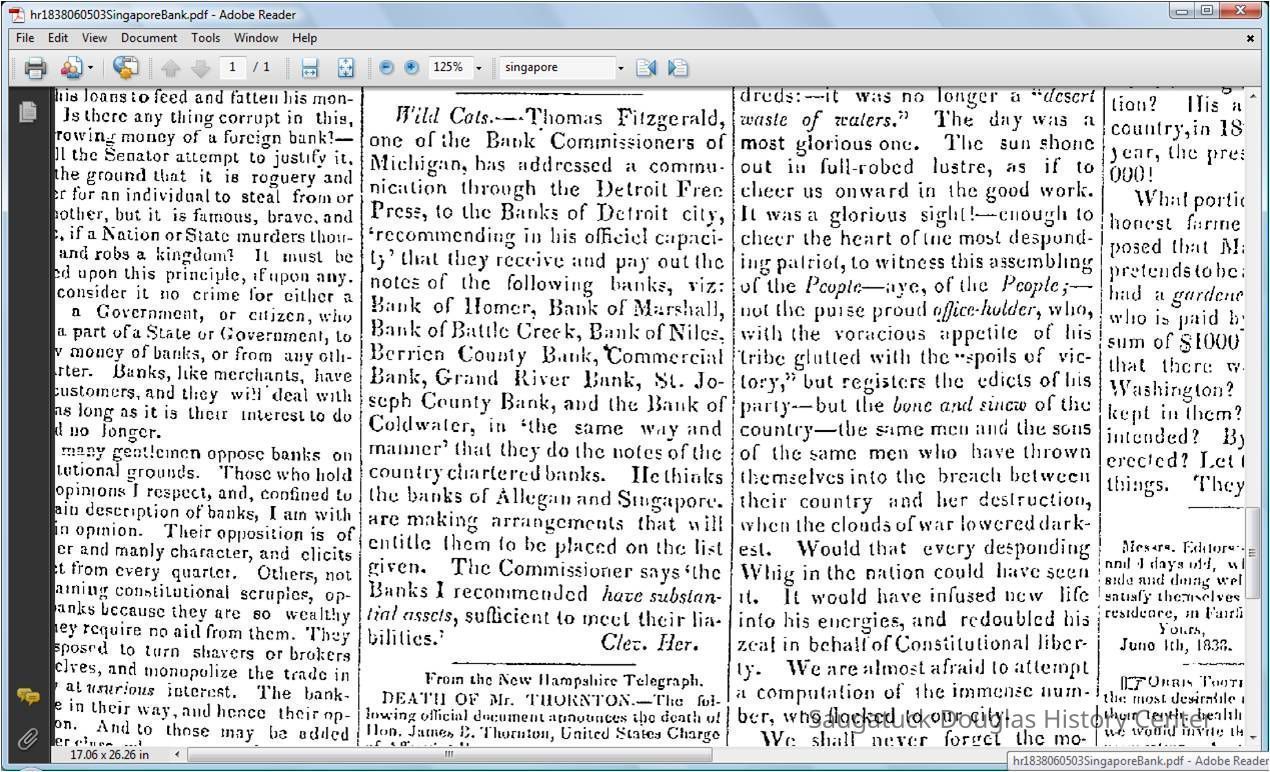Fit one full page in window
The height and width of the screenshot is (772, 1270).
tap(346, 68)
